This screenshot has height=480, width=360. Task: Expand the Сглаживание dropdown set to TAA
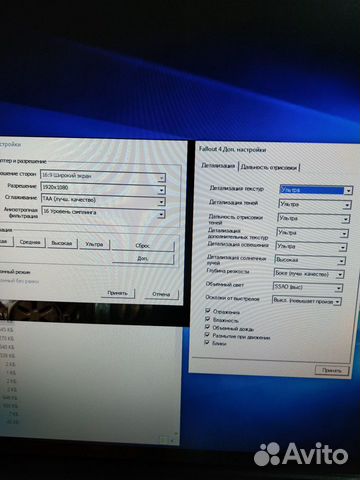point(103,200)
